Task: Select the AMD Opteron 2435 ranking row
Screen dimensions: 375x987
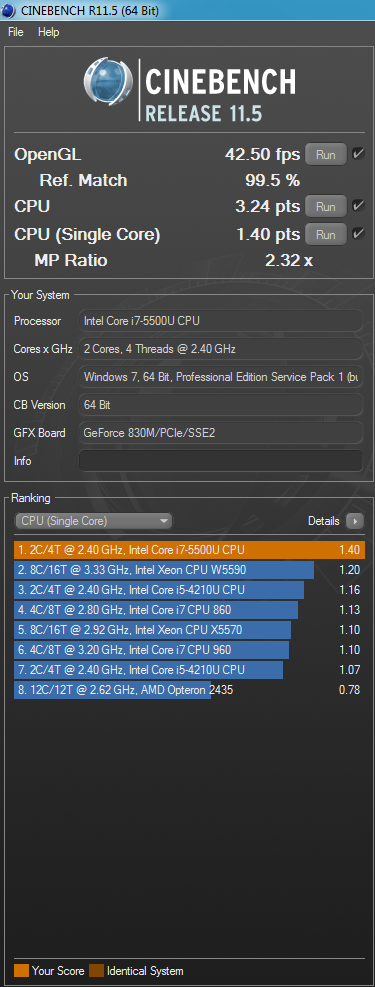Action: click(189, 690)
